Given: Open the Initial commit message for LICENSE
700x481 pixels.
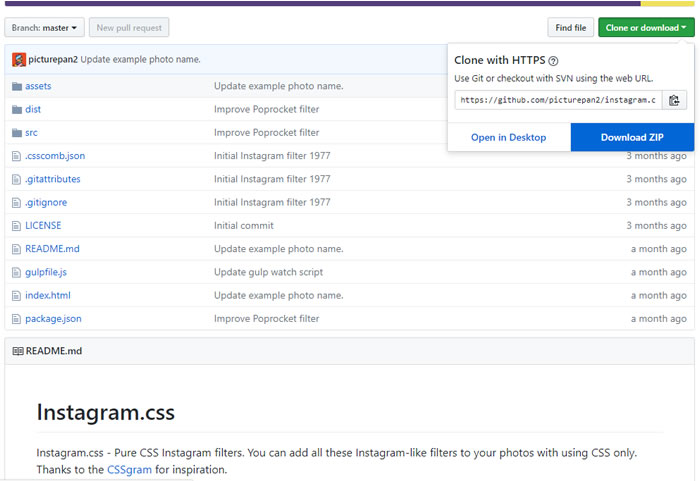Looking at the screenshot, I should point(244,226).
